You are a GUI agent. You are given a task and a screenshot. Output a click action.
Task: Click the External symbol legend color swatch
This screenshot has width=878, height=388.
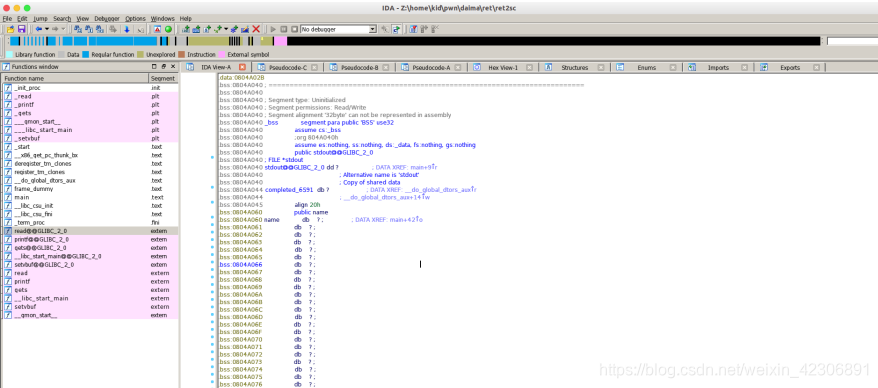tap(222, 54)
